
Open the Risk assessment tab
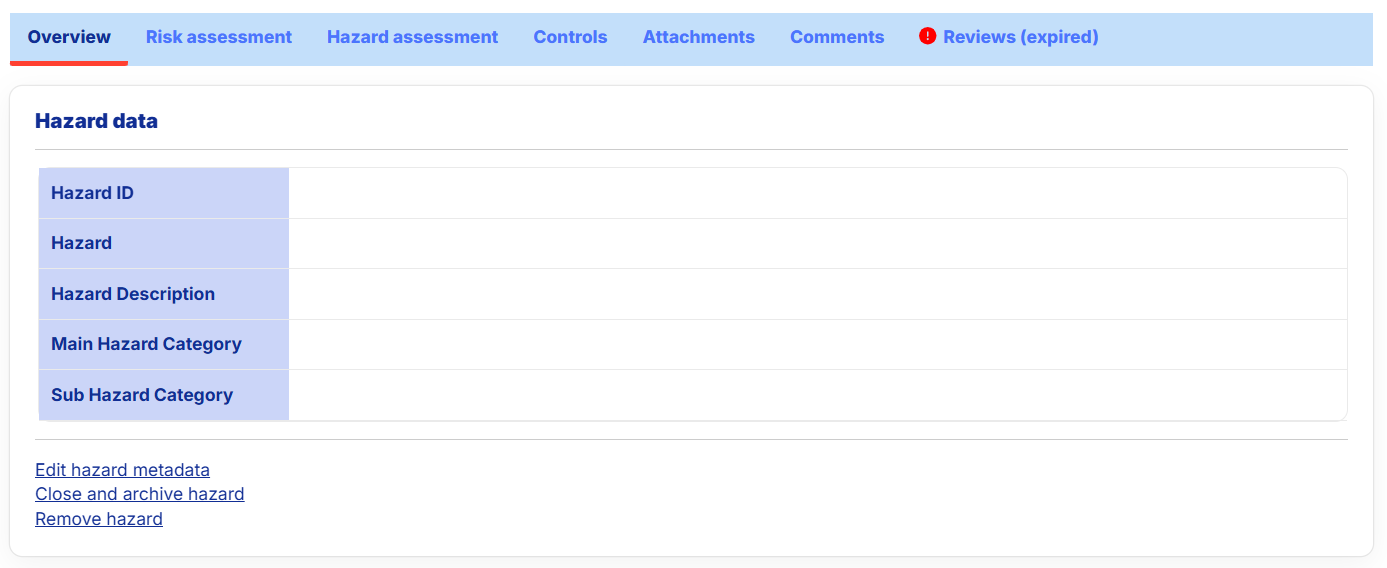(x=219, y=37)
